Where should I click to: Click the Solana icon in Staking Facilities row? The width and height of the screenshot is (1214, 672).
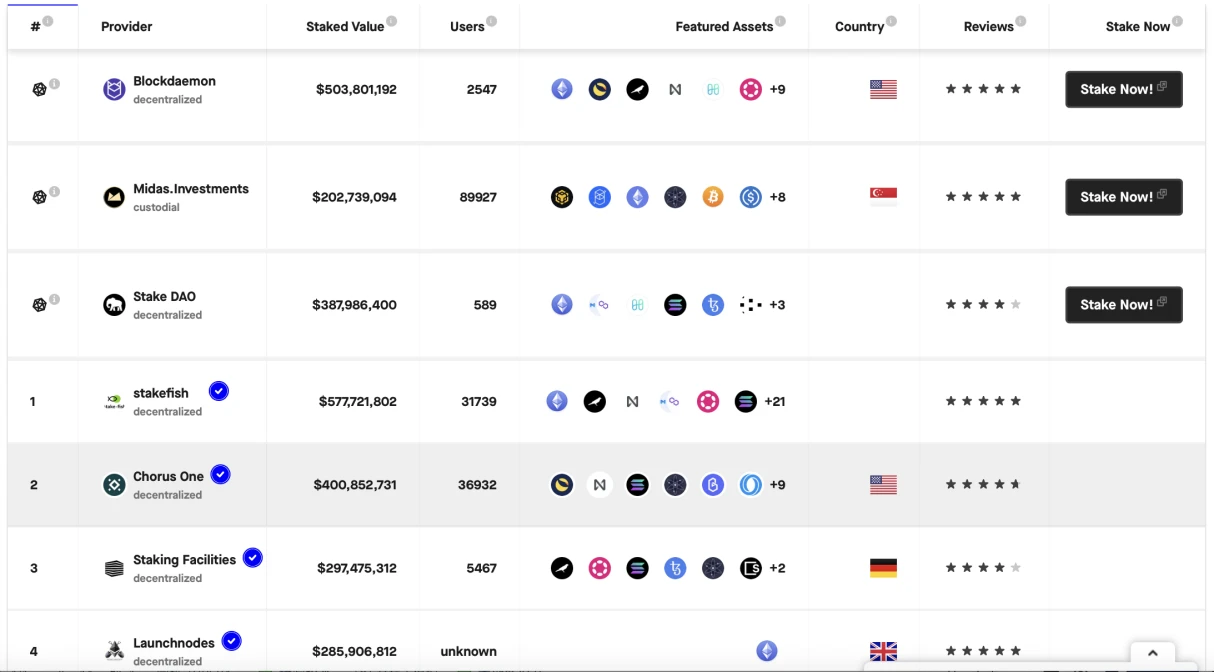point(637,568)
